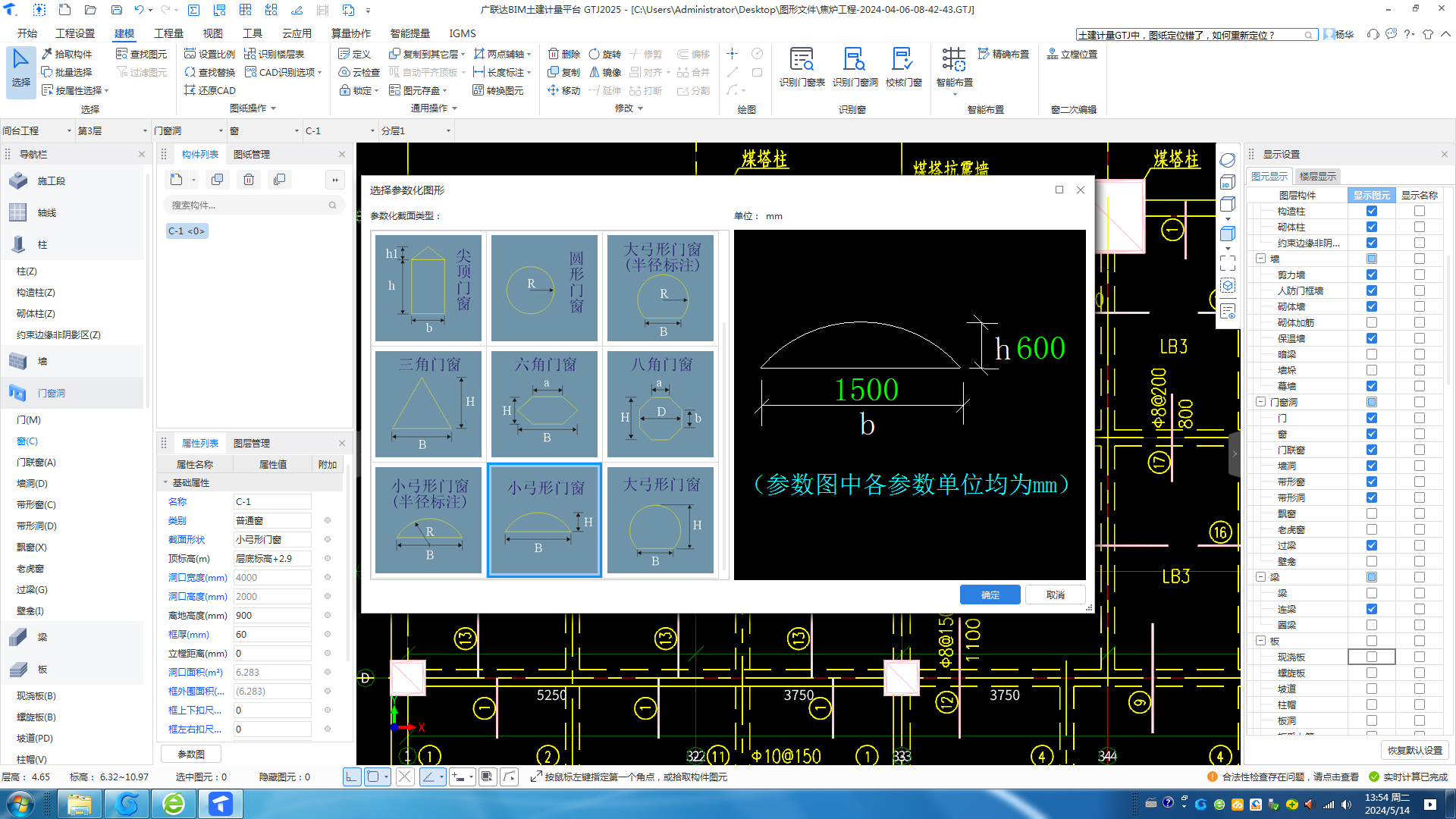Viewport: 1456px width, 819px height.
Task: Click 取消 button in dialog
Action: (x=1055, y=595)
